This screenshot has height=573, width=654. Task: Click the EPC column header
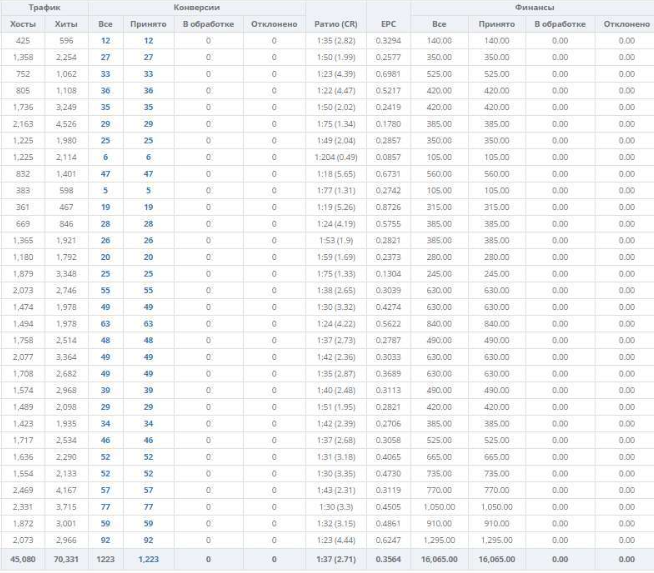pyautogui.click(x=388, y=24)
